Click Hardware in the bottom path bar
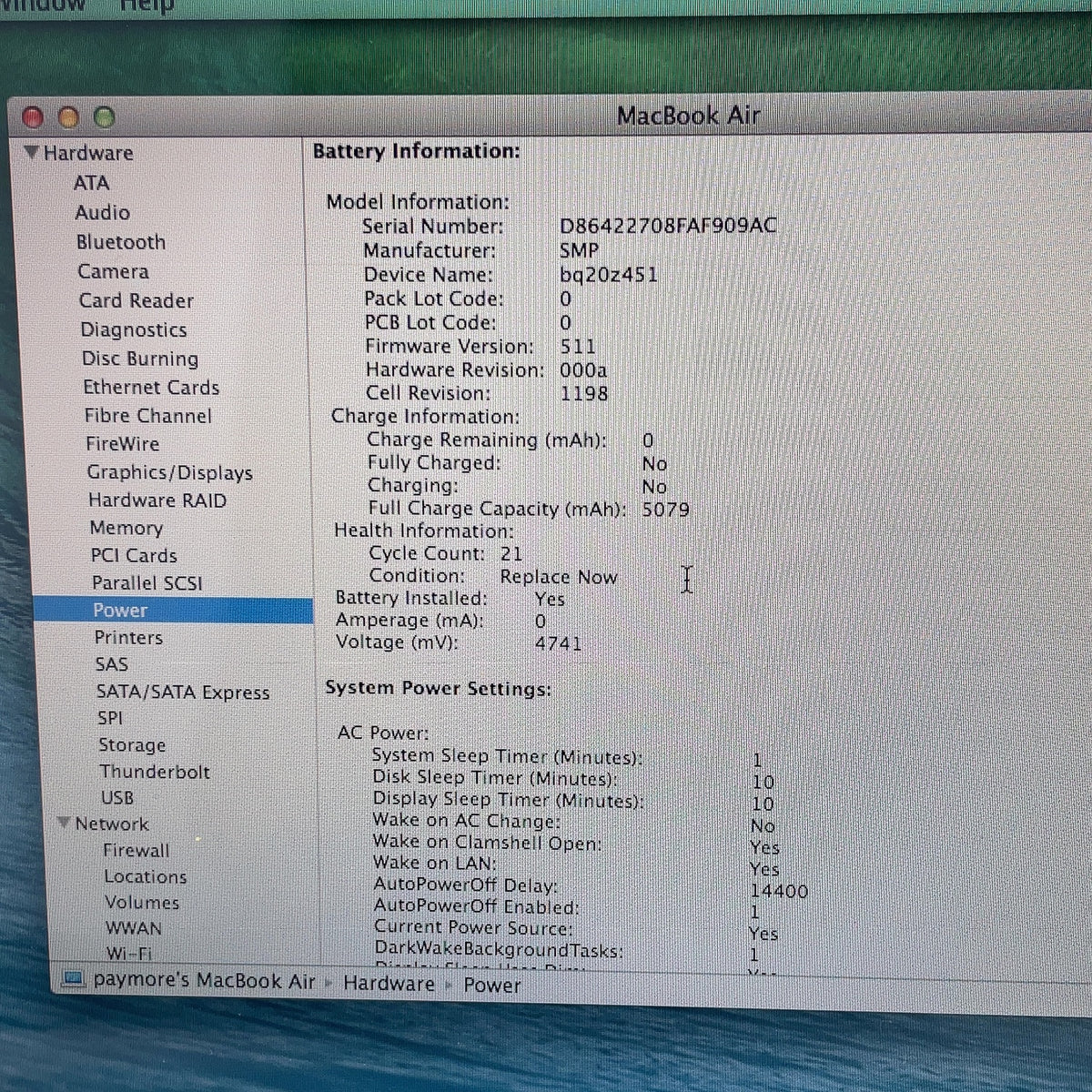This screenshot has width=1092, height=1092. click(x=389, y=984)
